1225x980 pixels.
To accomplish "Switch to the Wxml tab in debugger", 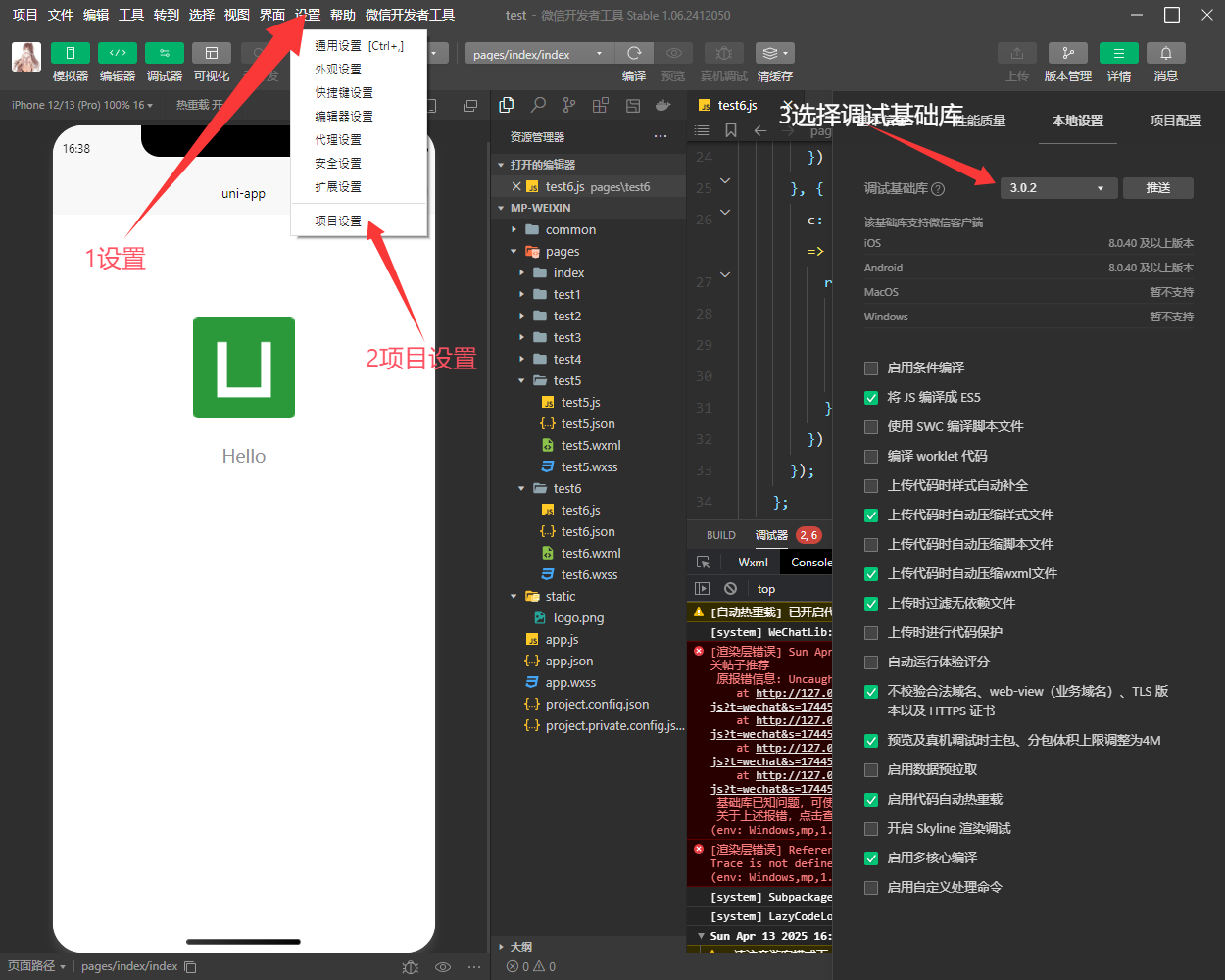I will click(x=754, y=563).
